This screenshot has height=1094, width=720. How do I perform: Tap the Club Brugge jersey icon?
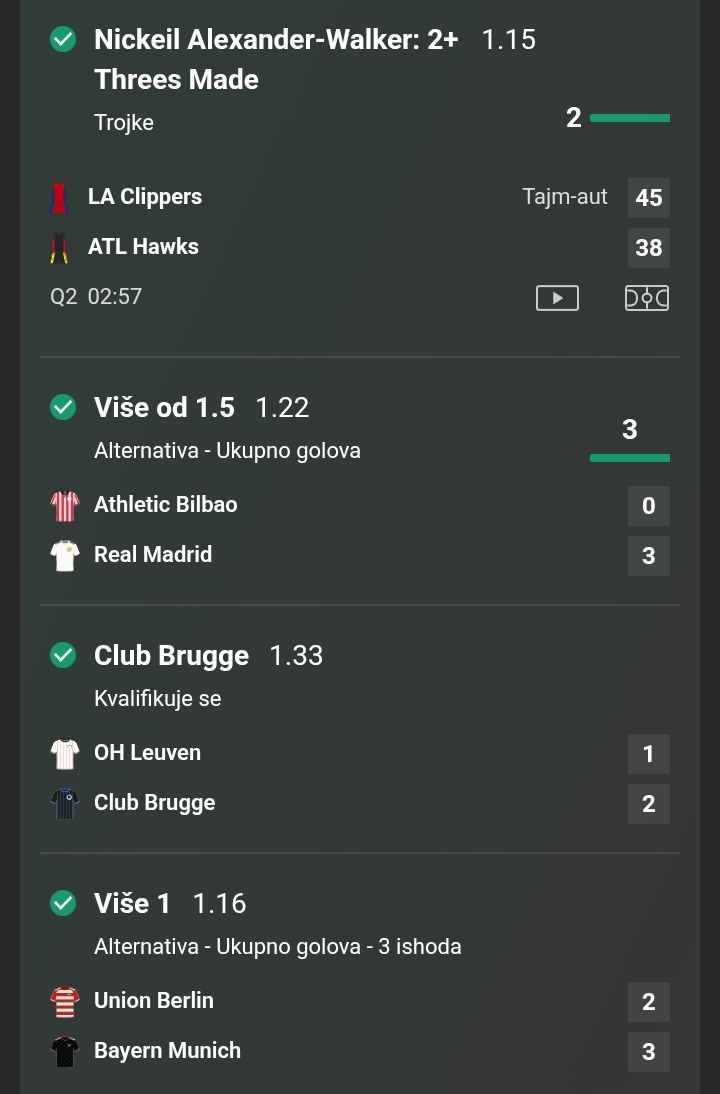click(x=65, y=803)
